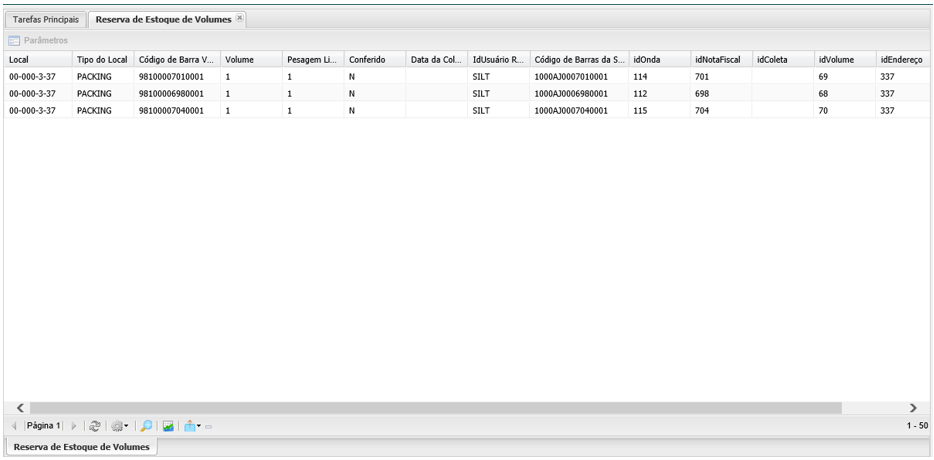Open the export dropdown in bottom toolbar
The width and height of the screenshot is (934, 460).
(x=192, y=426)
